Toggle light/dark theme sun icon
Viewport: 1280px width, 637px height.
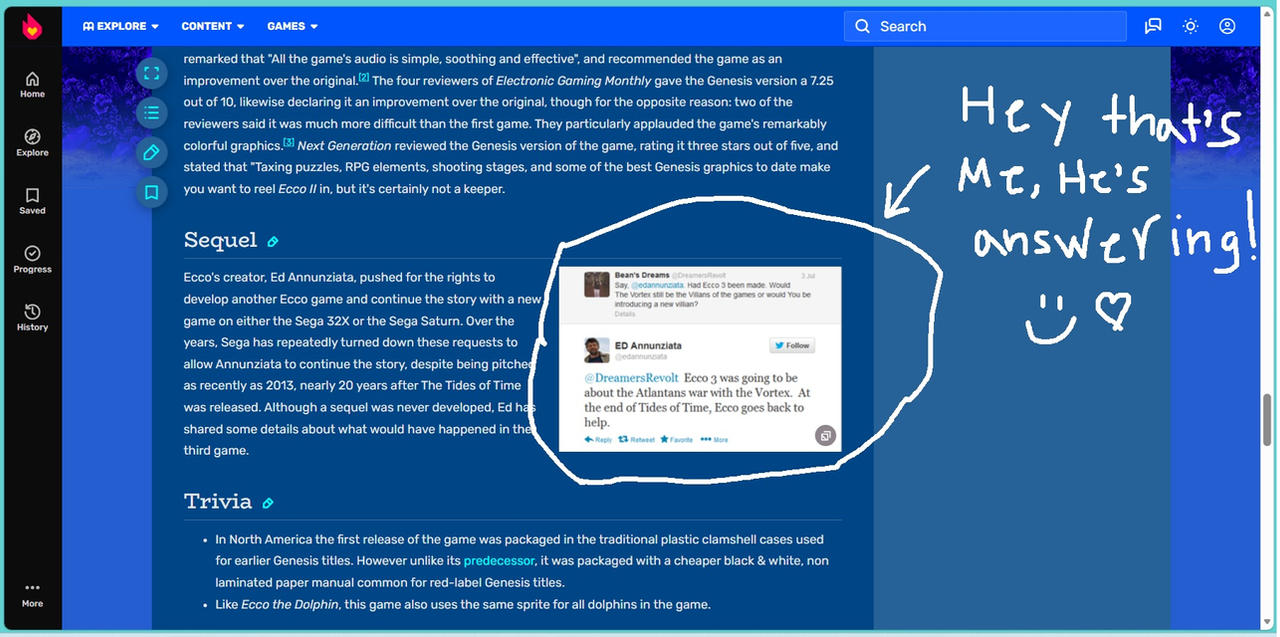pyautogui.click(x=1190, y=26)
